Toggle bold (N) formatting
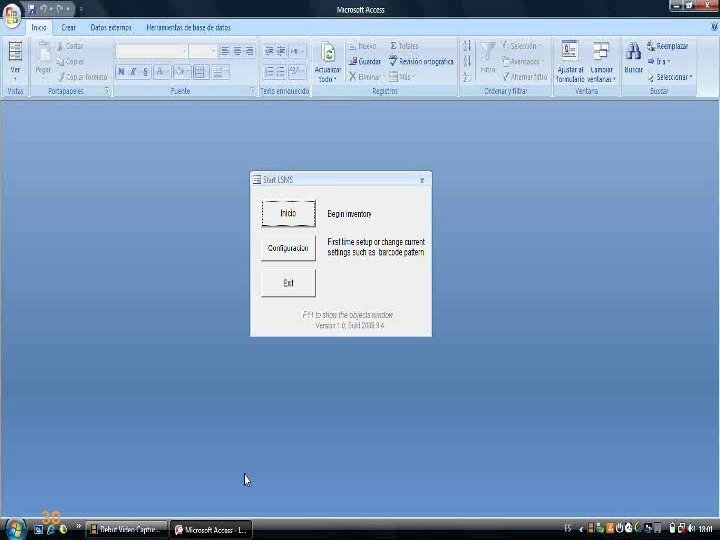Viewport: 720px width, 540px height. pyautogui.click(x=121, y=72)
